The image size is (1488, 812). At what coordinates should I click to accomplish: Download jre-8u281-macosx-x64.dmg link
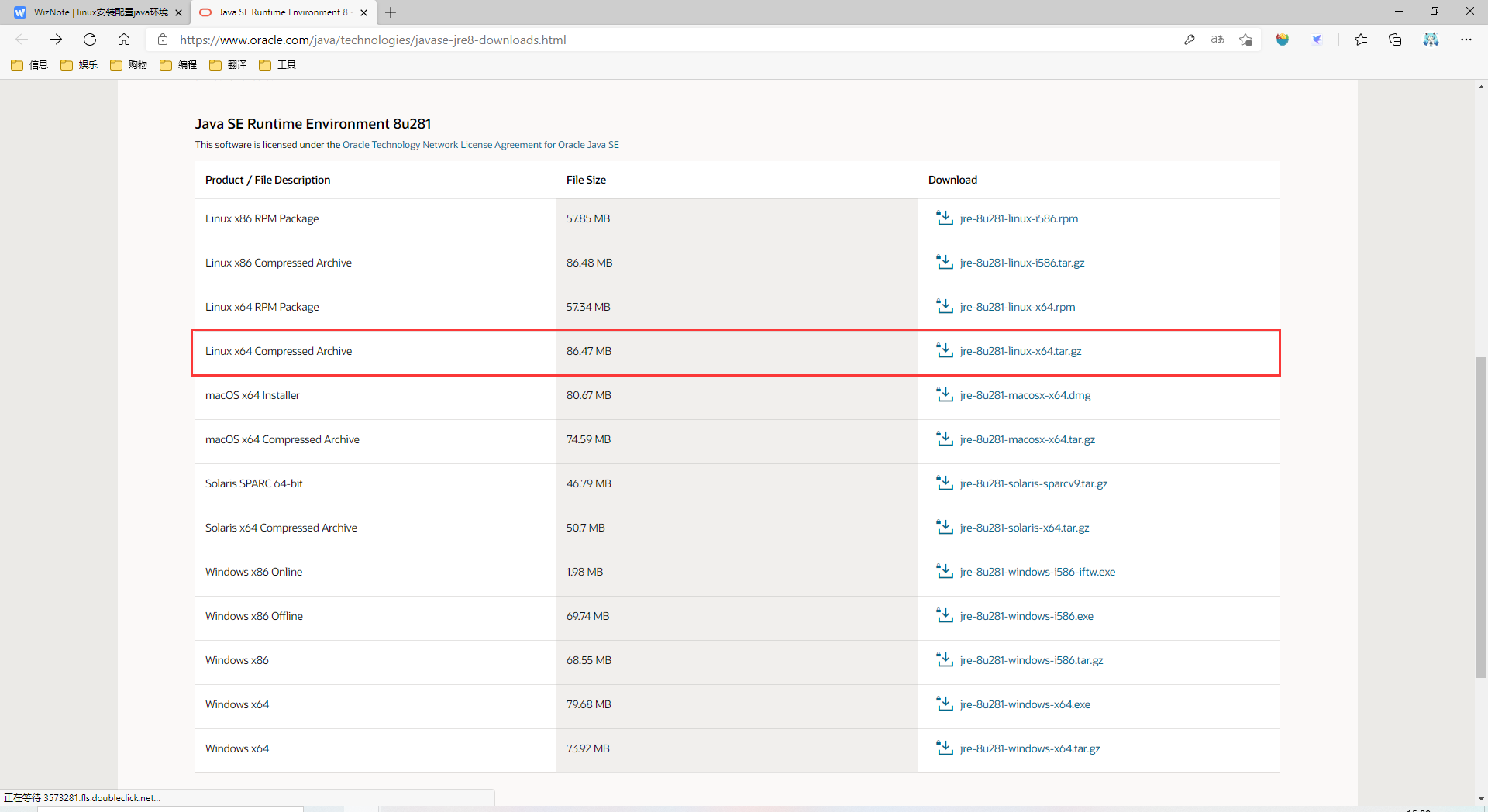(1025, 395)
